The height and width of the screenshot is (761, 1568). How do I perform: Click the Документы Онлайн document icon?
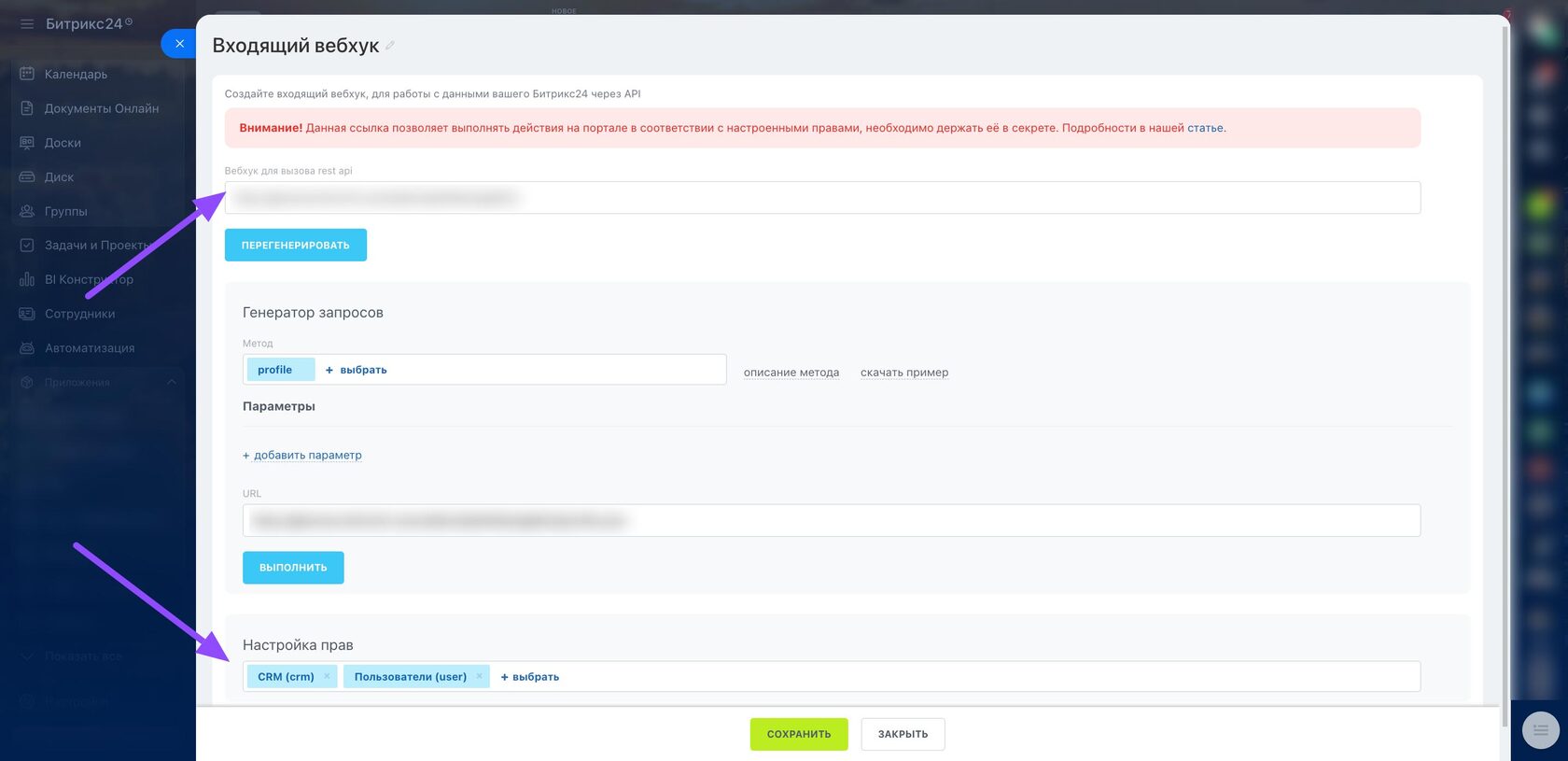pos(27,108)
